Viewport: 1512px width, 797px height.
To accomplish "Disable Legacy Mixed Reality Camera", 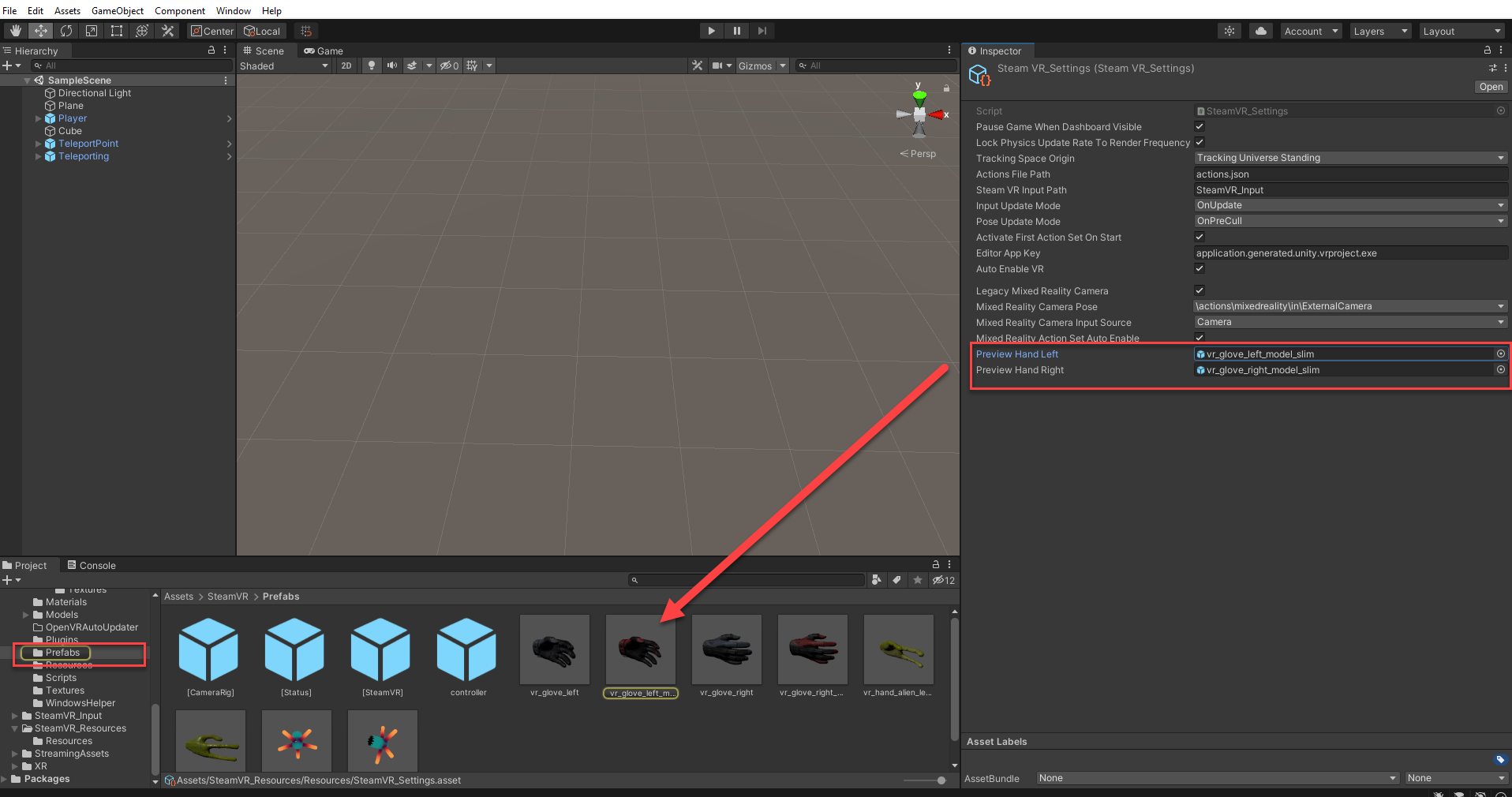I will tap(1199, 290).
